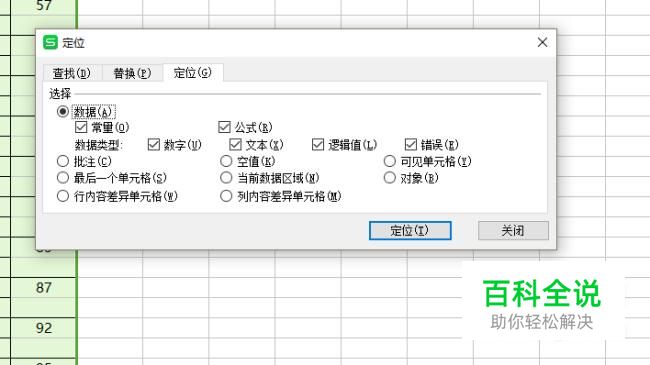This screenshot has height=365, width=650.
Task: Toggle the 常量(O) checkbox
Action: (81, 127)
